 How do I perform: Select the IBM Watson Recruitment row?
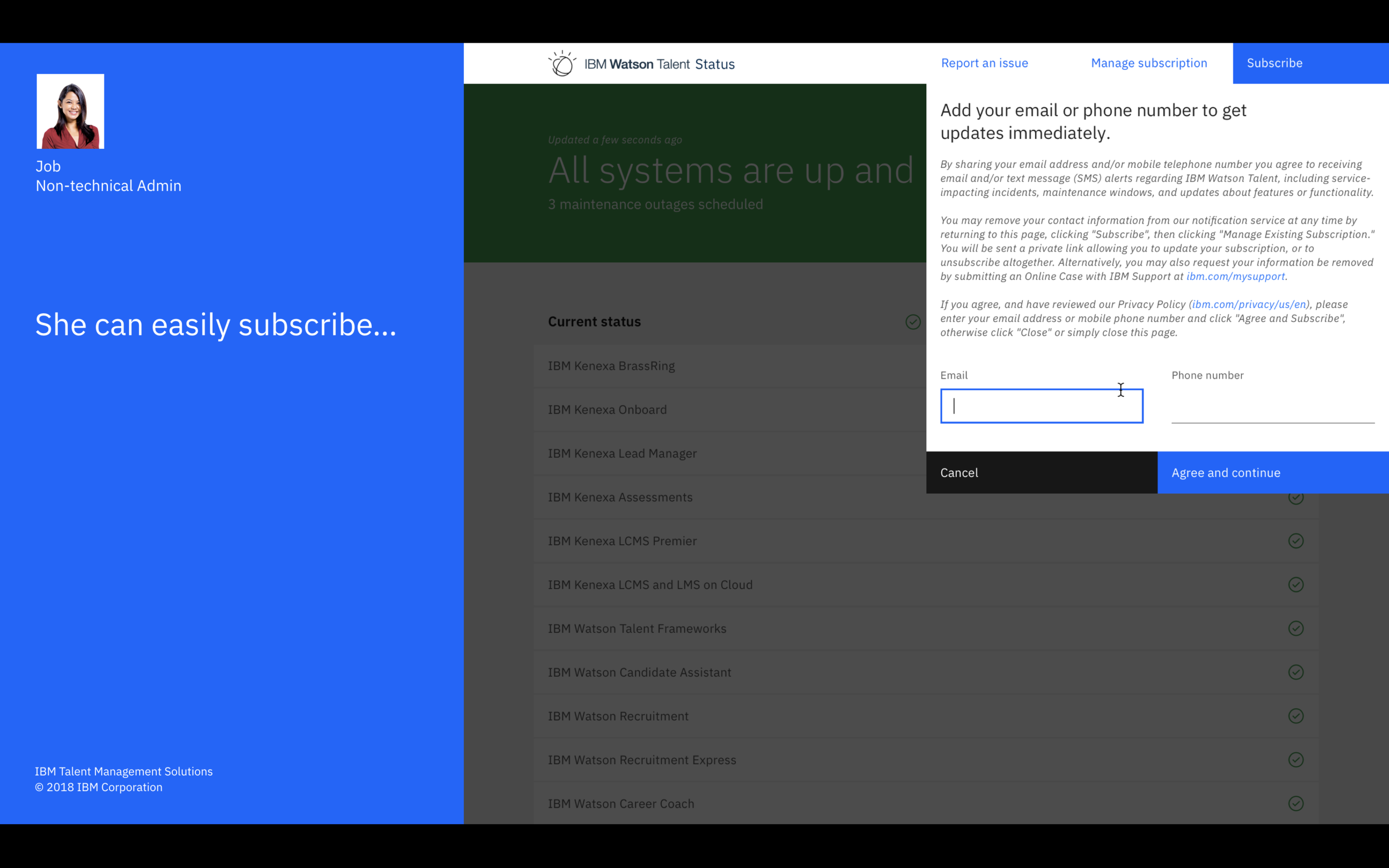point(926,716)
